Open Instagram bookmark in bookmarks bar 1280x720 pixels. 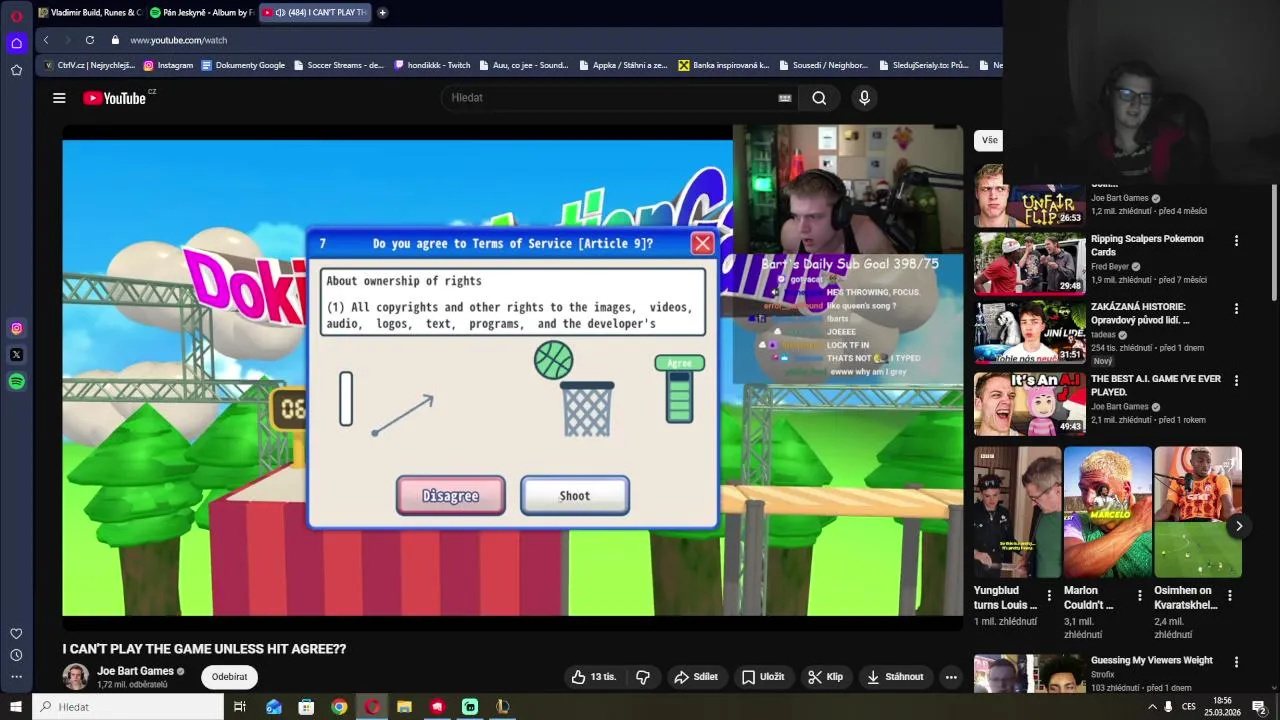(x=168, y=65)
